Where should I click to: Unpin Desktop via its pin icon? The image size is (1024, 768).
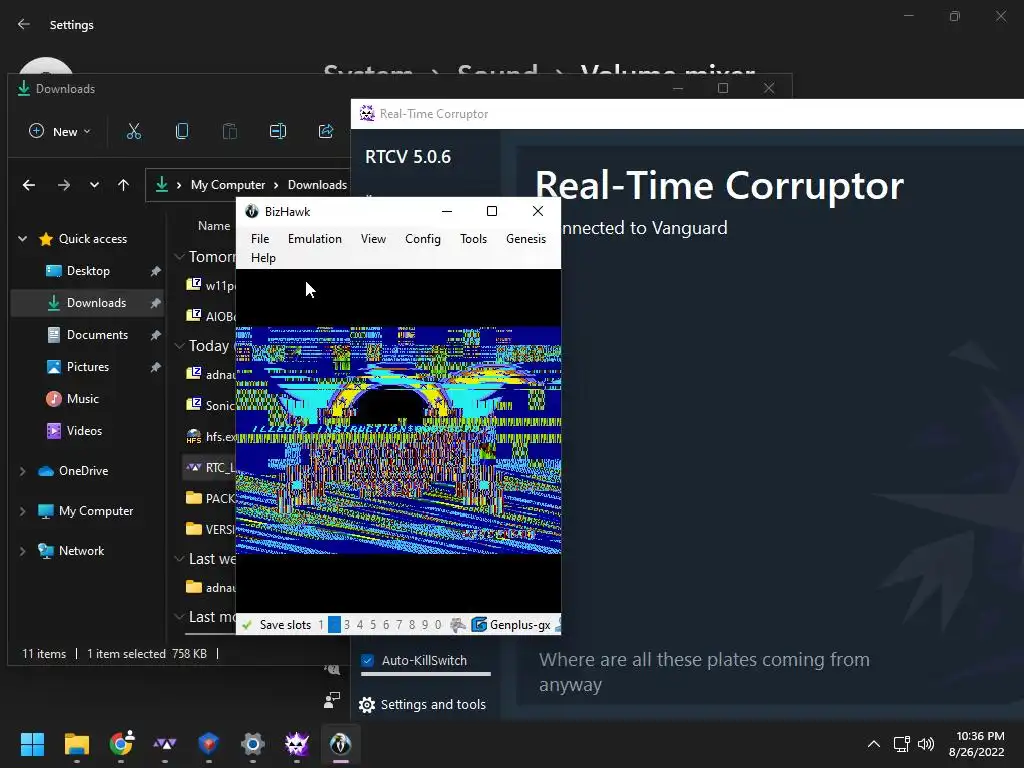(x=155, y=270)
